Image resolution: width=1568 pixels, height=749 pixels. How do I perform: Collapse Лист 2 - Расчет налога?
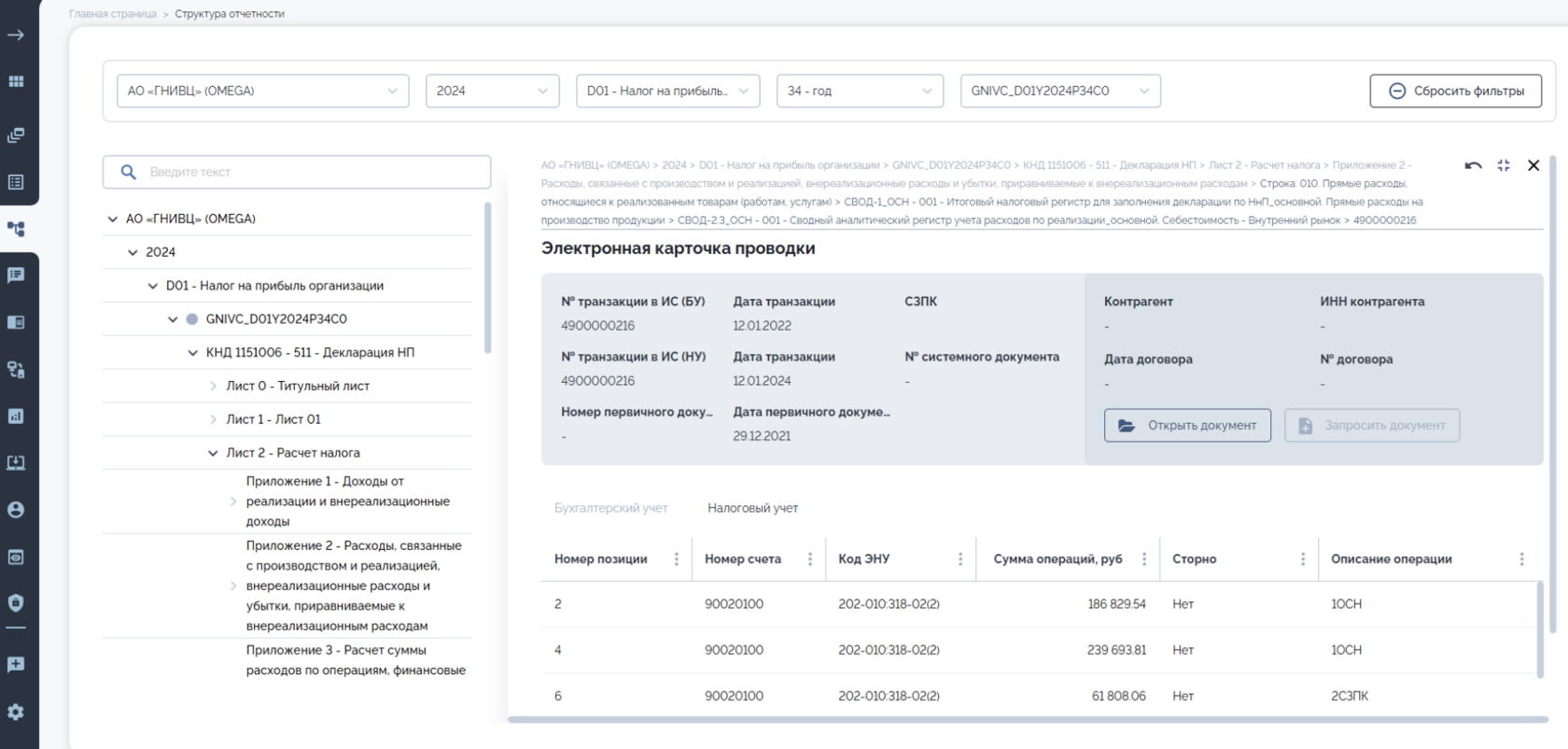point(213,453)
